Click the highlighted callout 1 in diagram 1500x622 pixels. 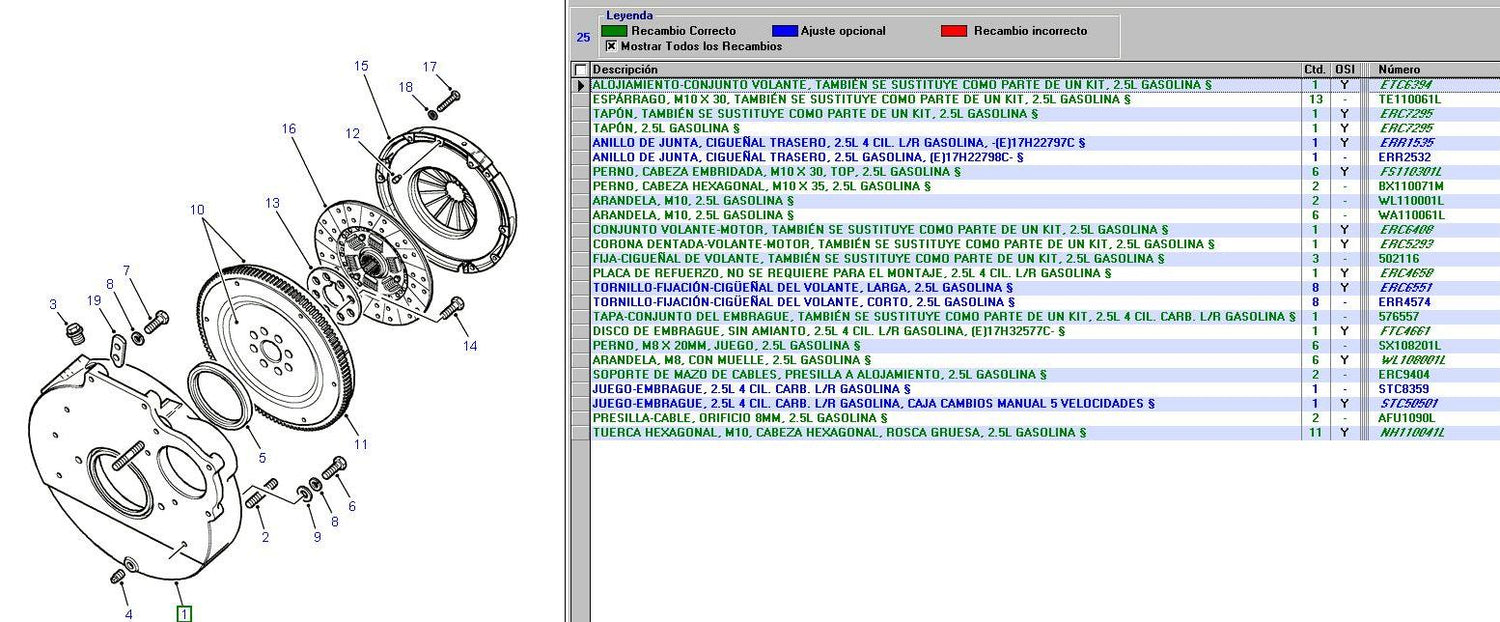pyautogui.click(x=184, y=613)
